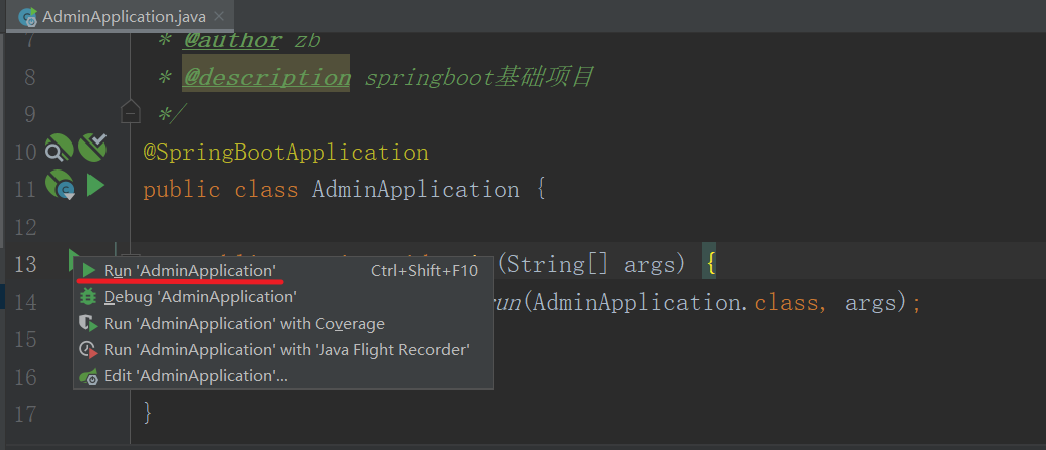Click the coverage shield icon in the menu
The image size is (1046, 450).
[88, 323]
